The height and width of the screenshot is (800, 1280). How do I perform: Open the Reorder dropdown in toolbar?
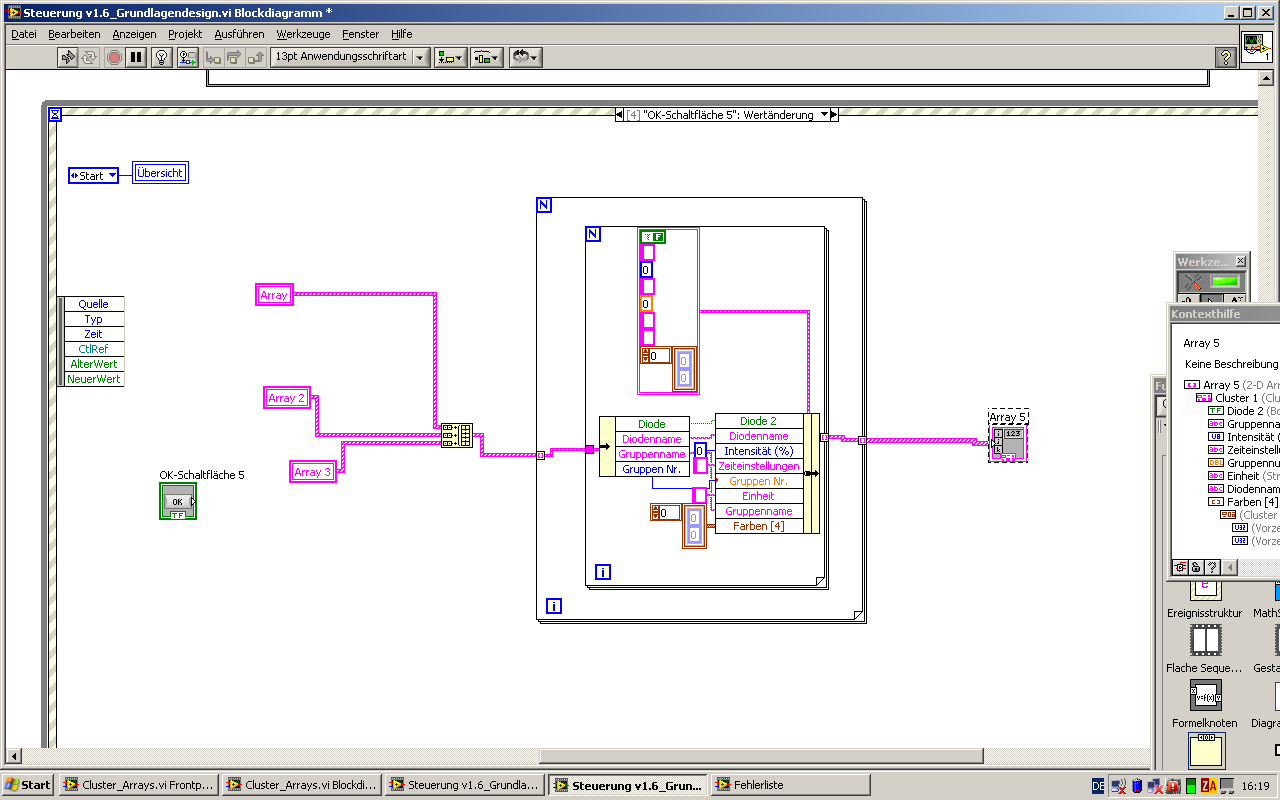coord(525,58)
